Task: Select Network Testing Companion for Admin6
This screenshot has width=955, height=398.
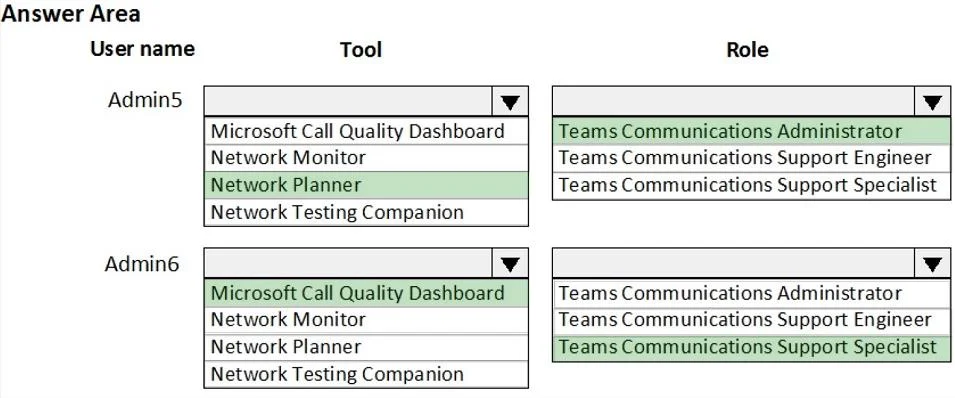Action: coord(366,374)
